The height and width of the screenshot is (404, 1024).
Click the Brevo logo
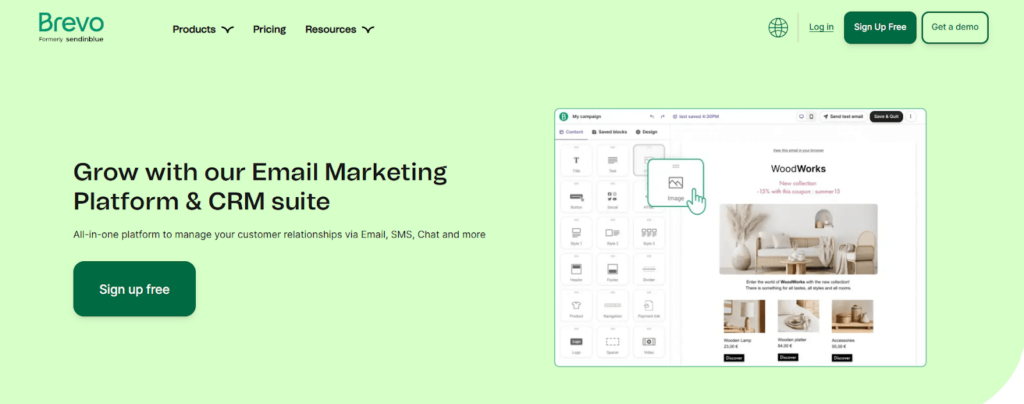tap(71, 28)
